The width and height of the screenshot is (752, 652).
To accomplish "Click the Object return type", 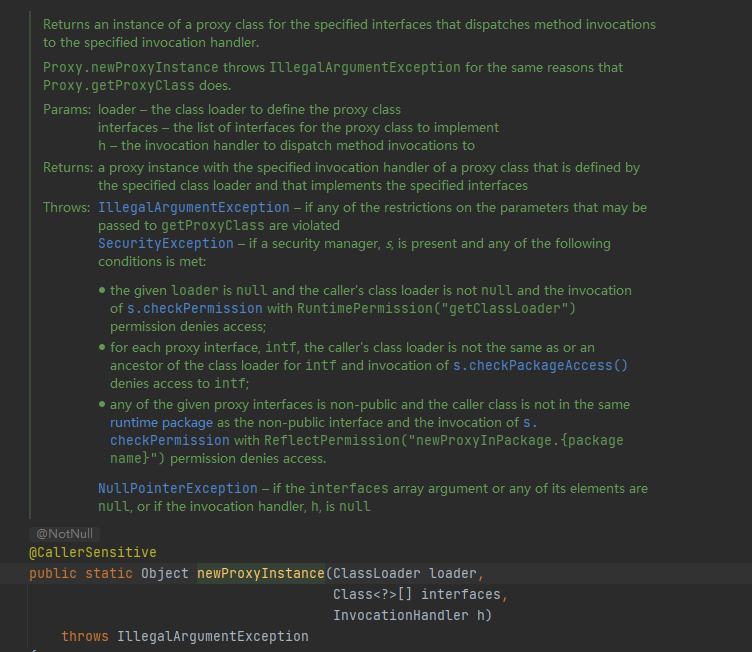I will tap(165, 573).
